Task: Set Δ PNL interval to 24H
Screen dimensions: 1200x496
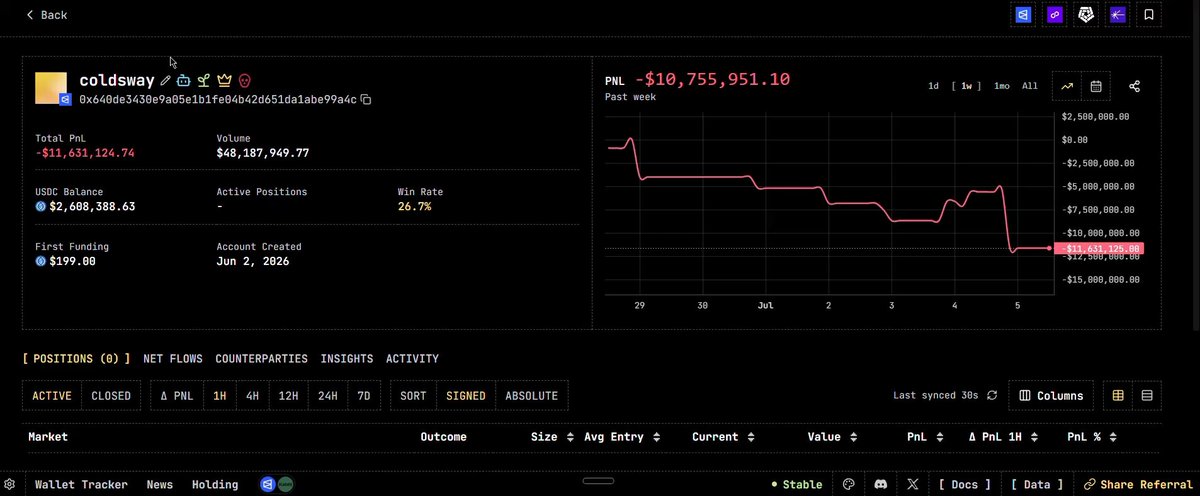Action: [x=328, y=396]
